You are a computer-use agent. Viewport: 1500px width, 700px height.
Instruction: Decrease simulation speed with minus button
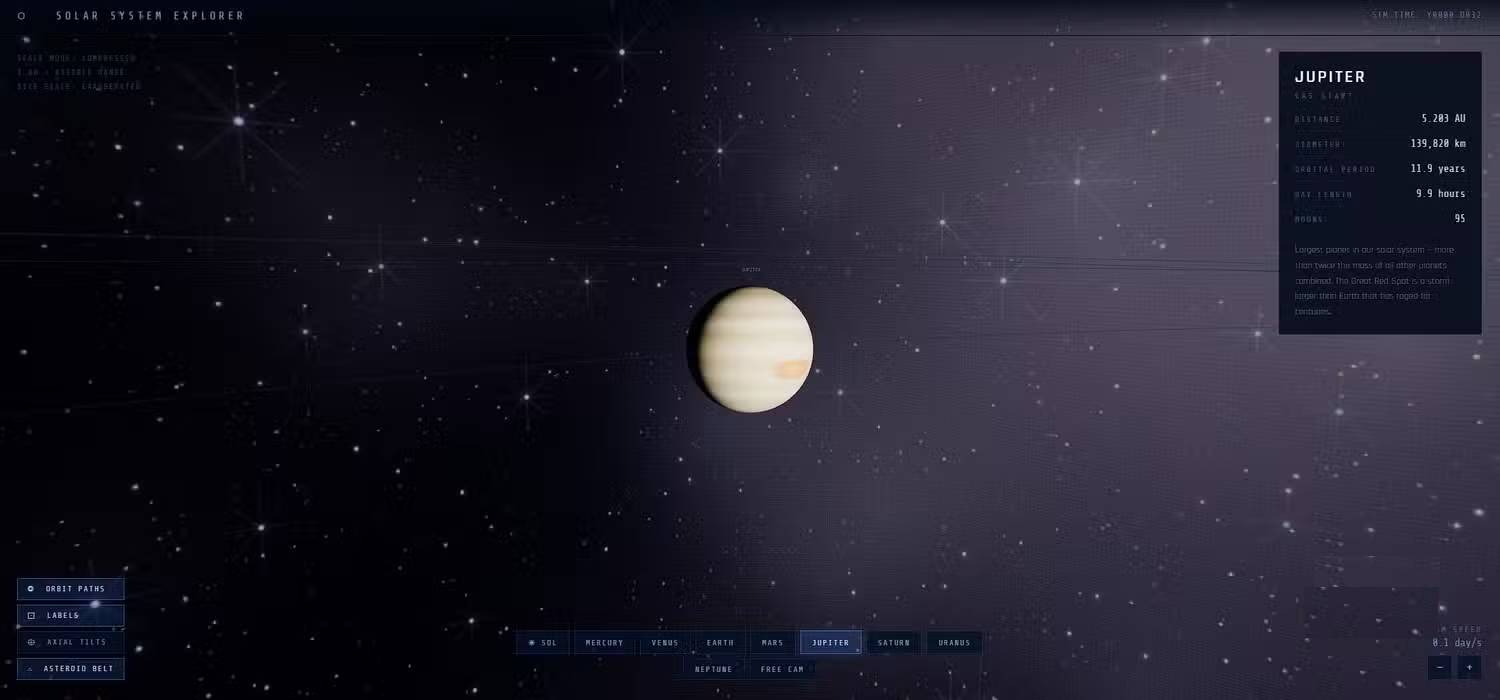(1439, 667)
